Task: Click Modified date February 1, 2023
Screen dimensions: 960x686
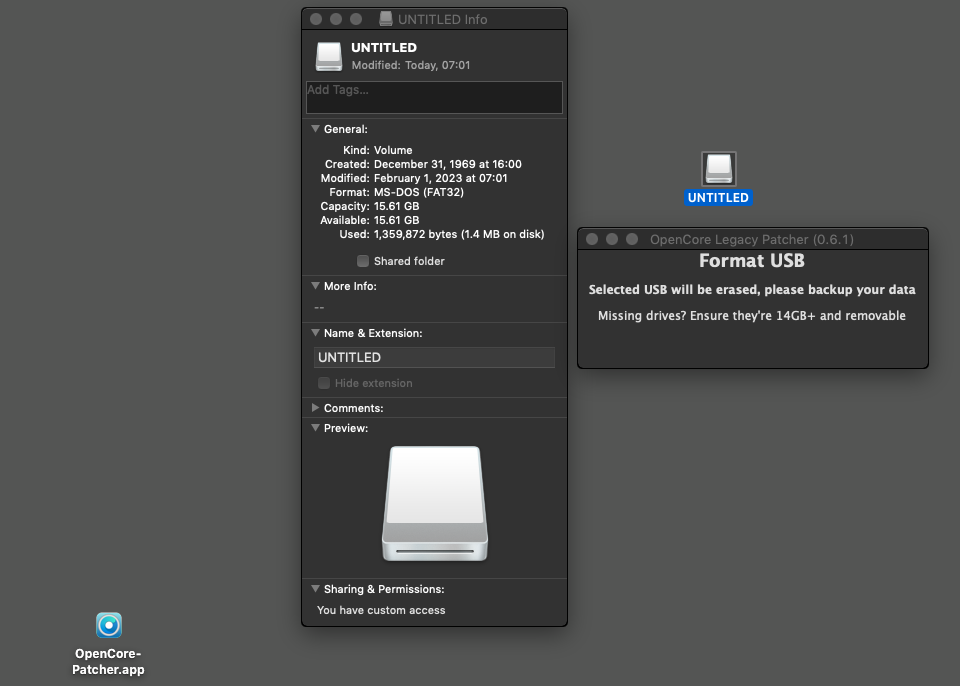Action: (x=441, y=178)
